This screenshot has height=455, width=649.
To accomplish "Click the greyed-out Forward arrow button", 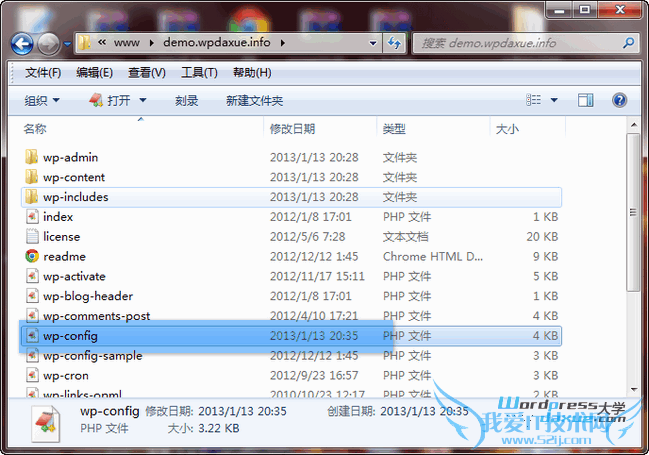I will point(48,43).
